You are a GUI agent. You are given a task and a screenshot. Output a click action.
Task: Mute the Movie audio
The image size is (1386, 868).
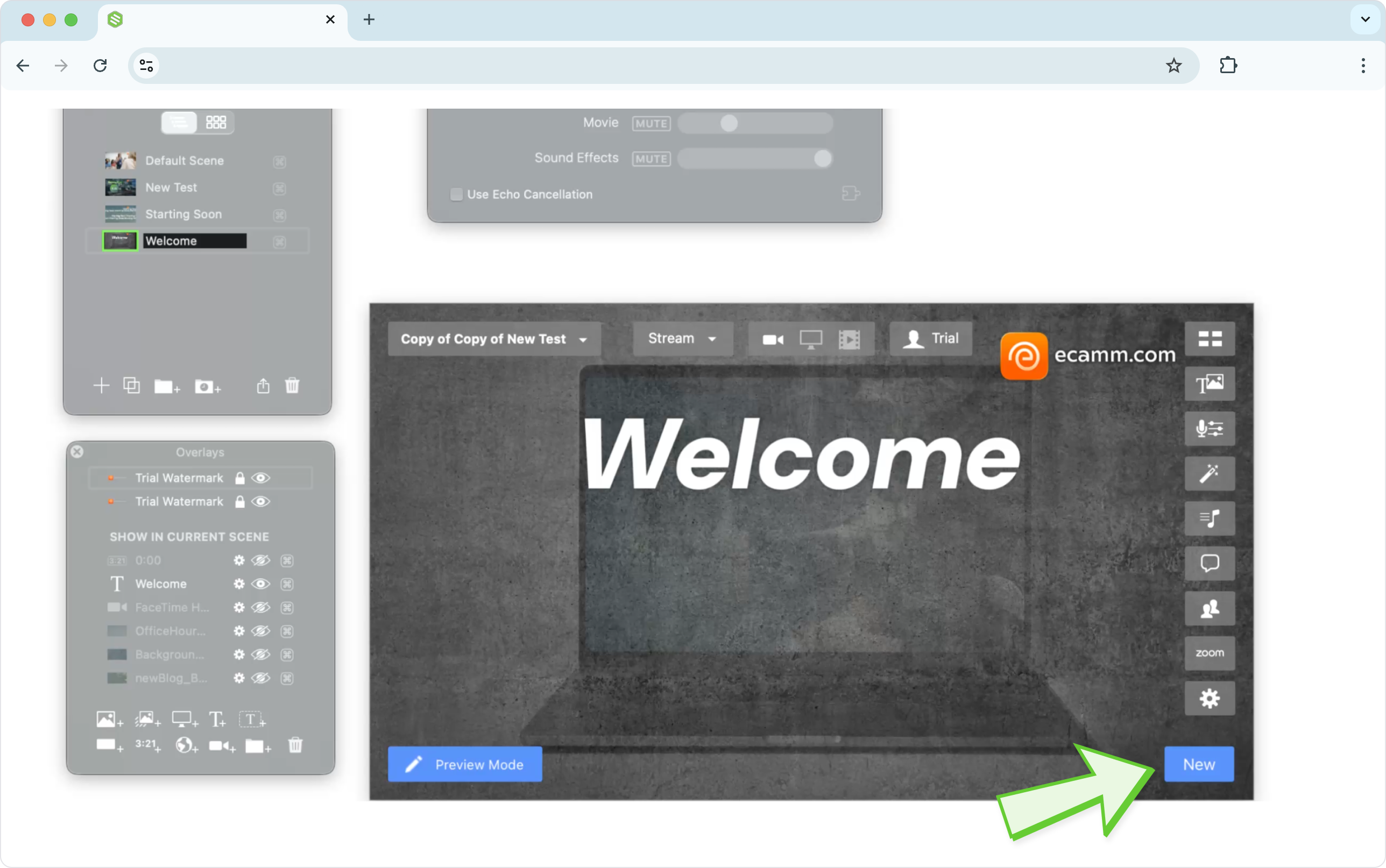point(651,124)
